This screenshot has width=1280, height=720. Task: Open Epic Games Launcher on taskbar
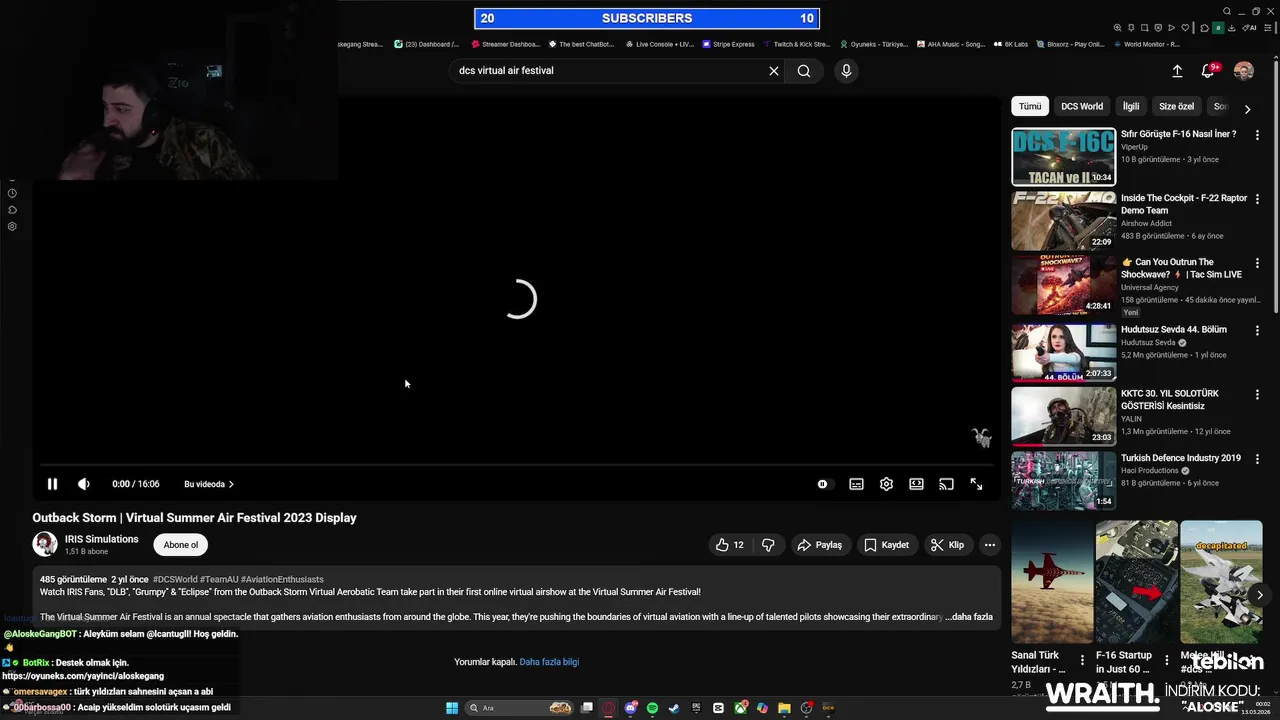click(x=696, y=708)
